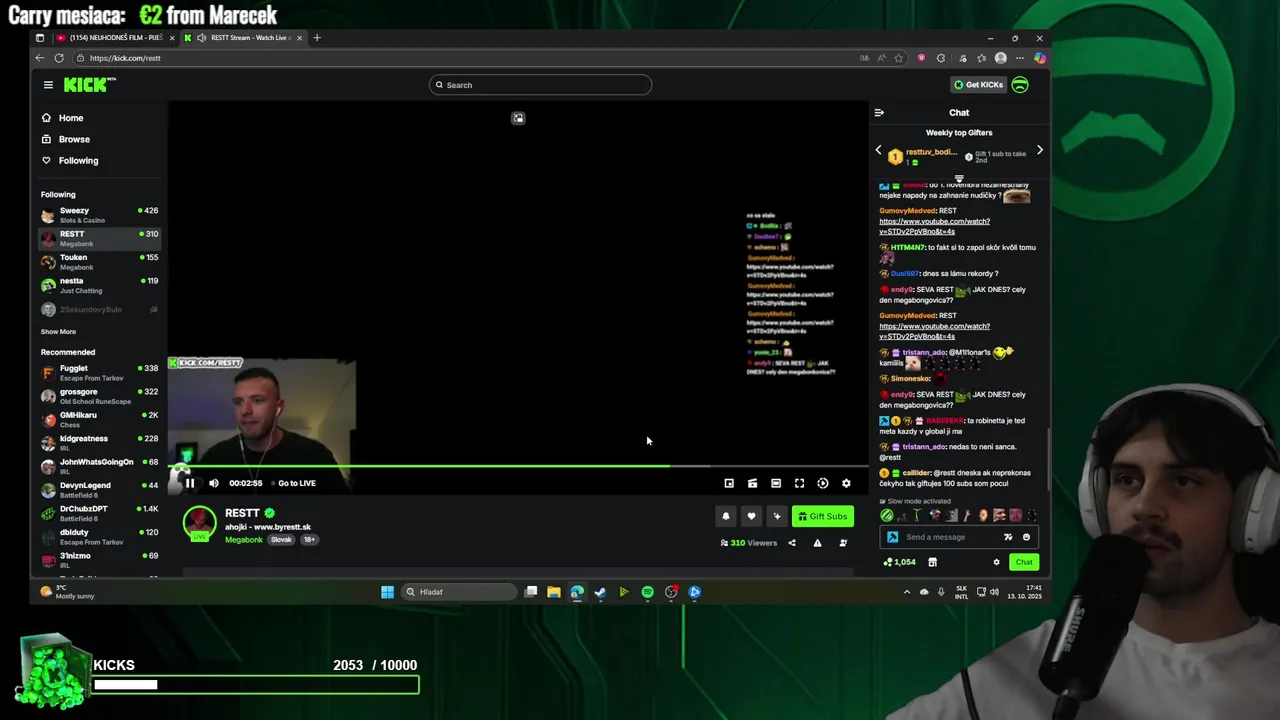Open kidgreatness recommended channel
The width and height of the screenshot is (1280, 720).
(x=99, y=442)
